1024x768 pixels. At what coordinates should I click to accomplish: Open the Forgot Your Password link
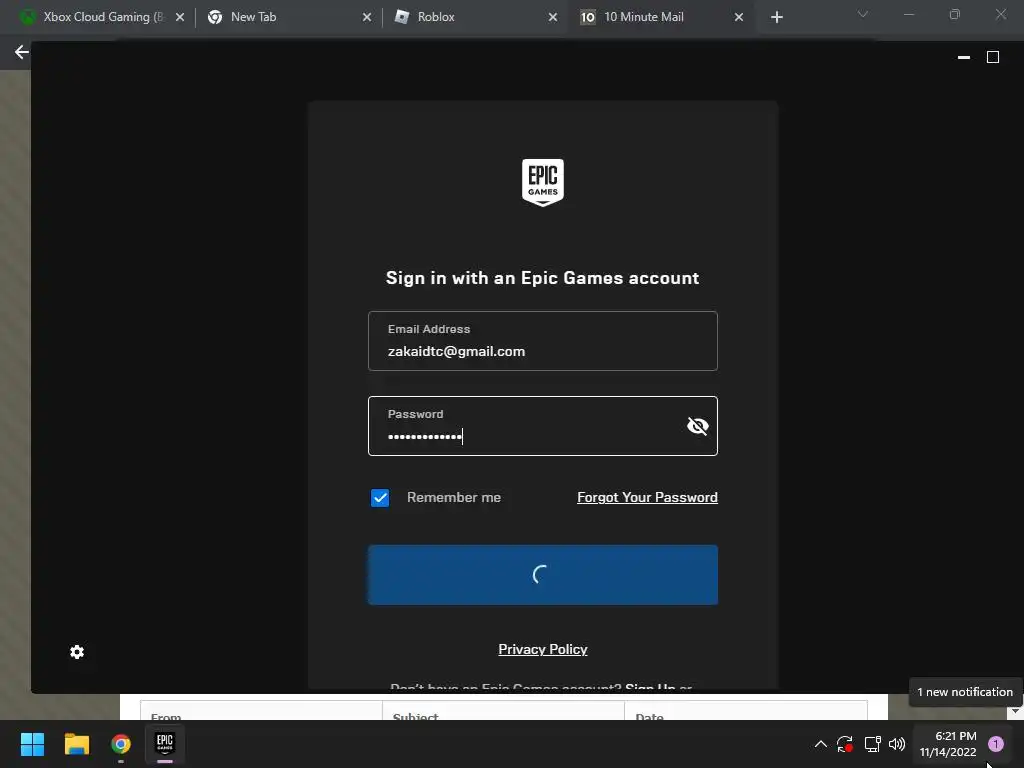(647, 497)
